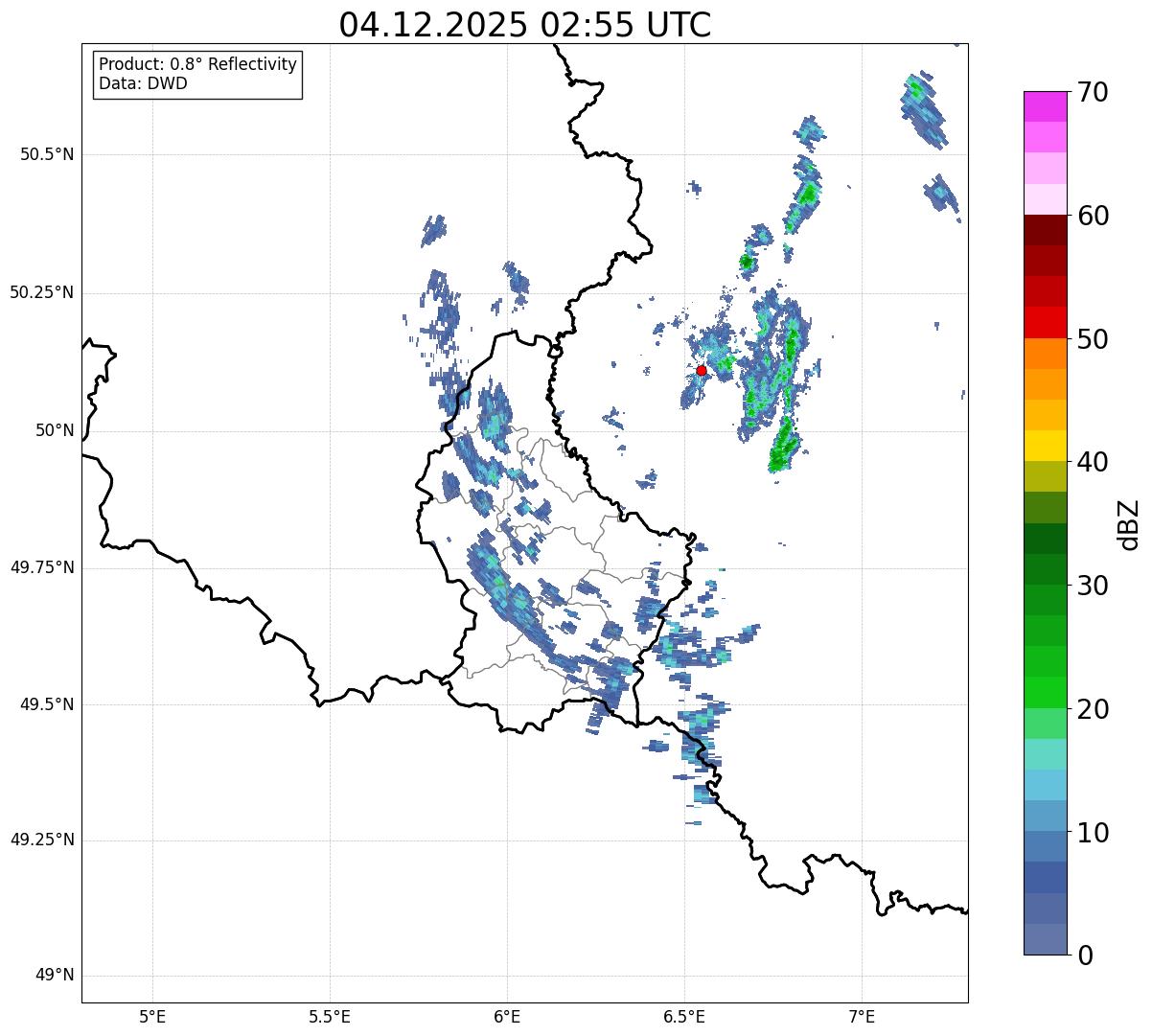Click the 50.5°N latitude label
This screenshot has width=1152, height=1036.
point(47,154)
